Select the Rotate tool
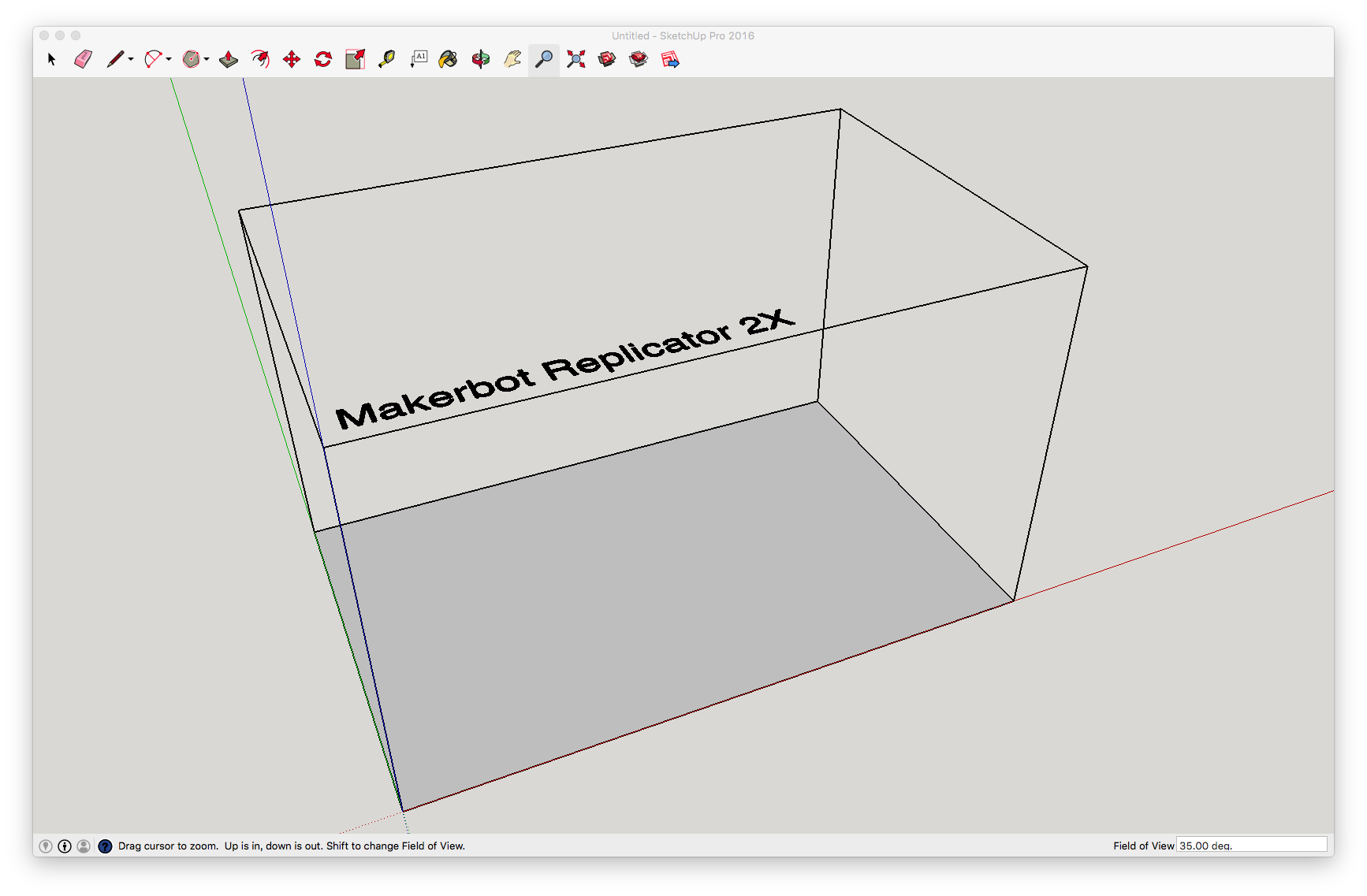Image resolution: width=1367 pixels, height=896 pixels. (x=323, y=59)
